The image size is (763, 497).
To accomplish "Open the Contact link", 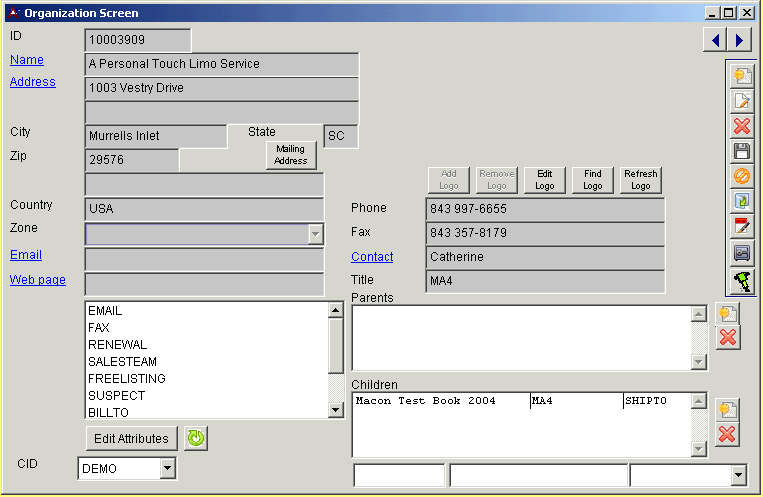I will [x=372, y=257].
